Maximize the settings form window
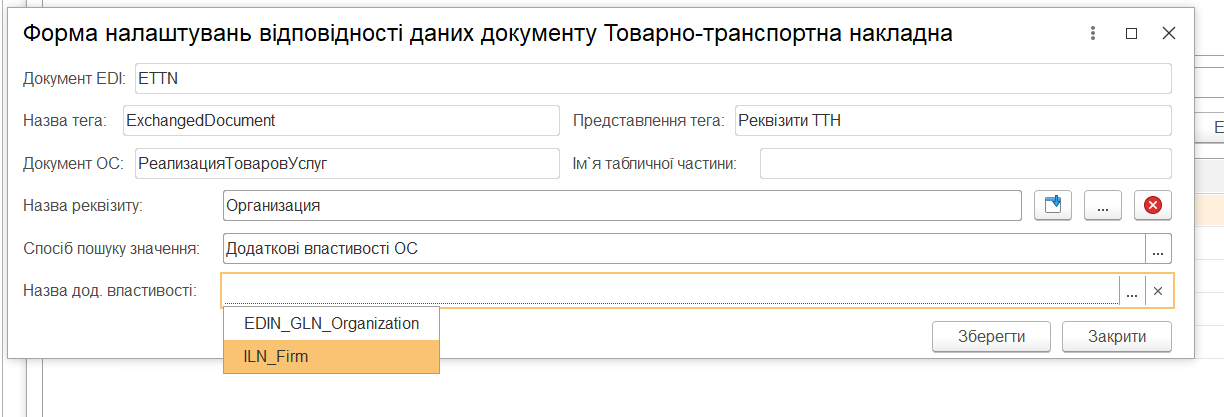Image resolution: width=1224 pixels, height=417 pixels. coord(1131,33)
